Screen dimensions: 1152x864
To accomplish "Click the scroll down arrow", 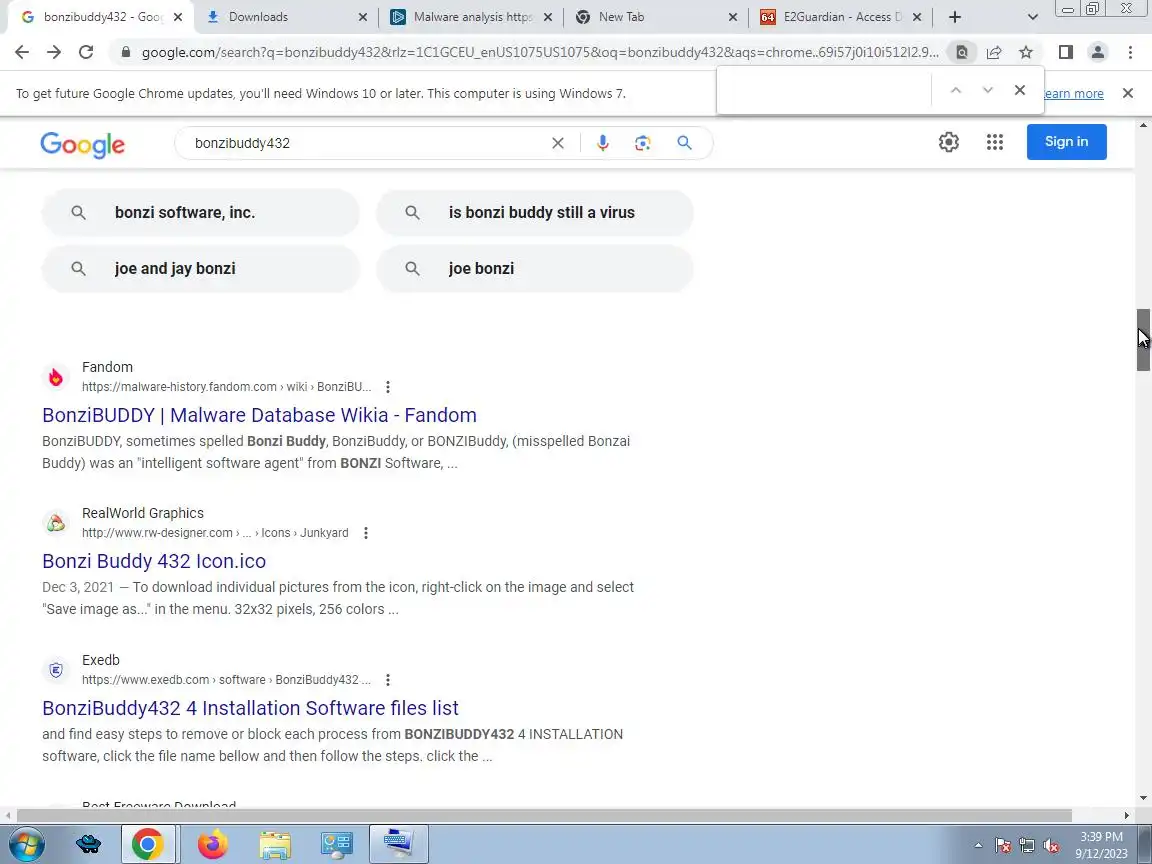I will pos(1143,798).
